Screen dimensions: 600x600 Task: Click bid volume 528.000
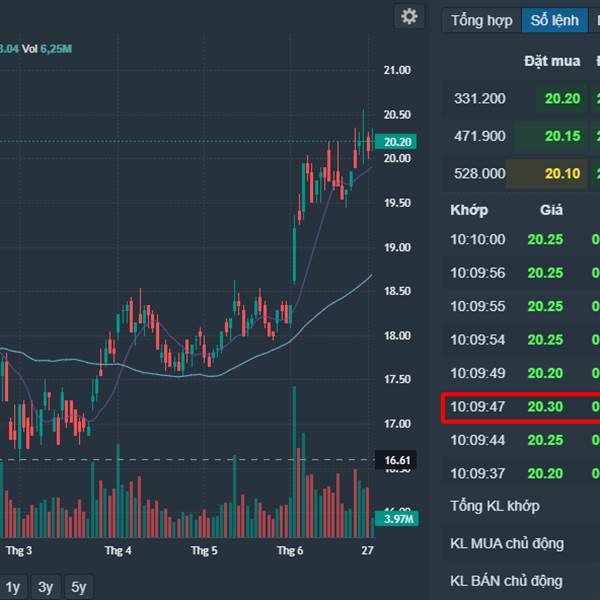tap(479, 174)
